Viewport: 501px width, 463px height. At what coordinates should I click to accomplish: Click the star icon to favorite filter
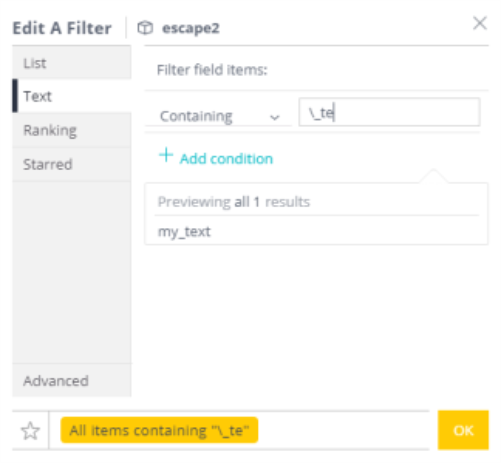pyautogui.click(x=30, y=431)
